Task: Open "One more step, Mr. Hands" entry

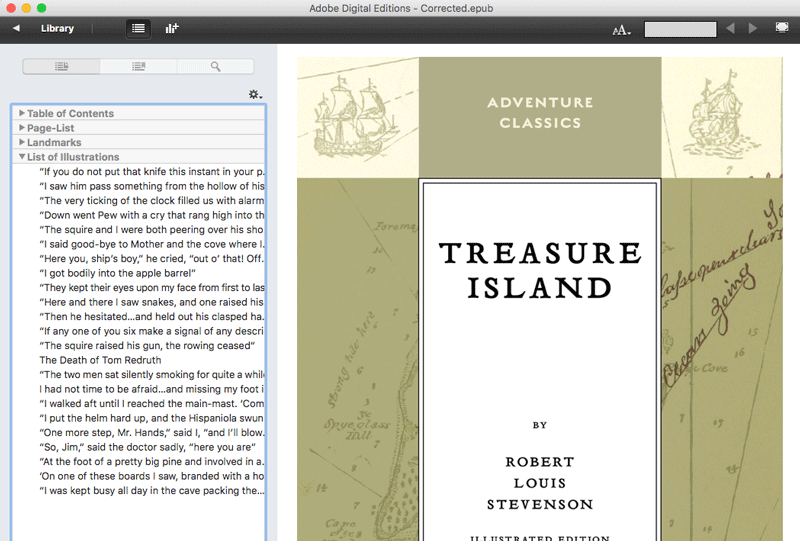Action: [x=152, y=432]
